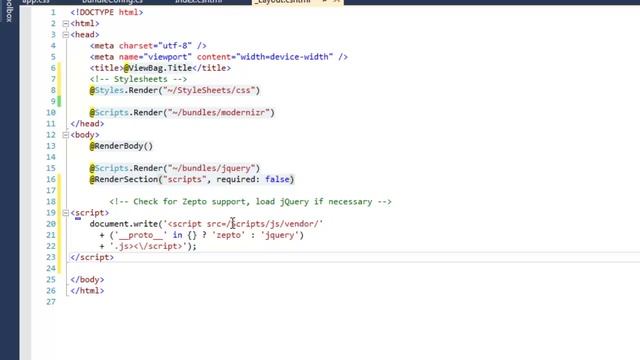Collapse the <body> block on line 12
The image size is (640, 360).
tap(66, 135)
